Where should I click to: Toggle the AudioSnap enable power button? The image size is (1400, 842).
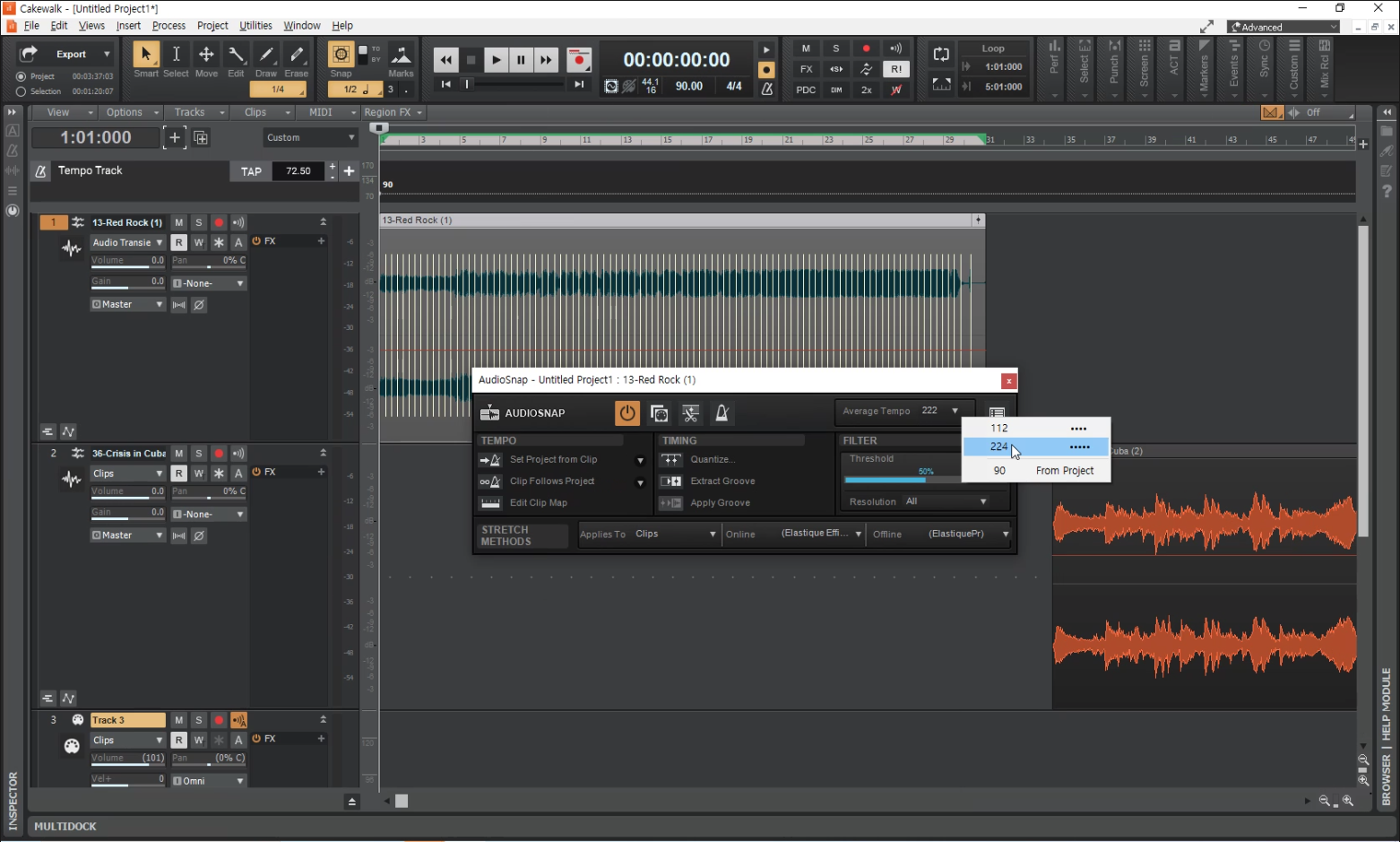pyautogui.click(x=627, y=413)
